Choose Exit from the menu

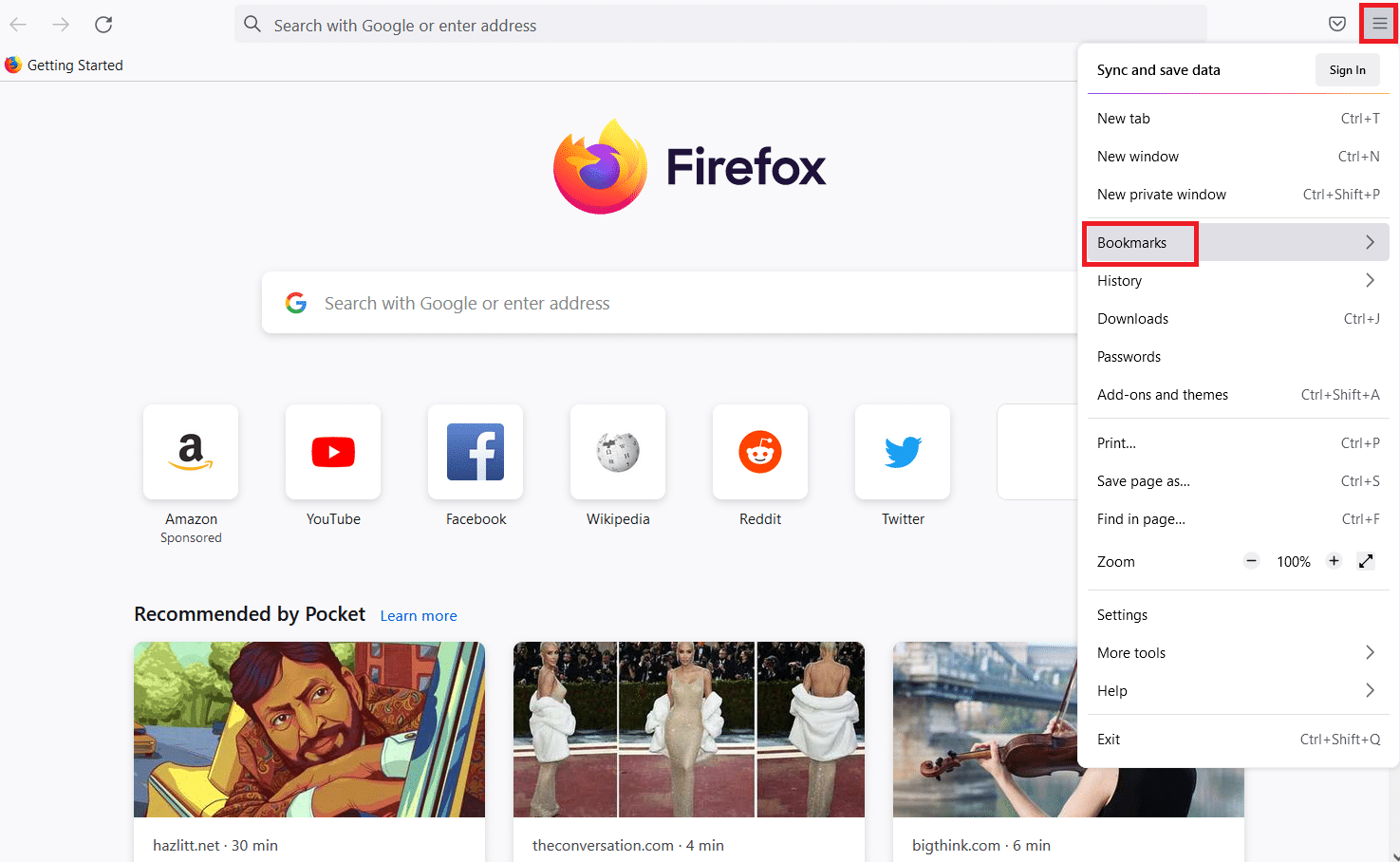coord(1238,739)
